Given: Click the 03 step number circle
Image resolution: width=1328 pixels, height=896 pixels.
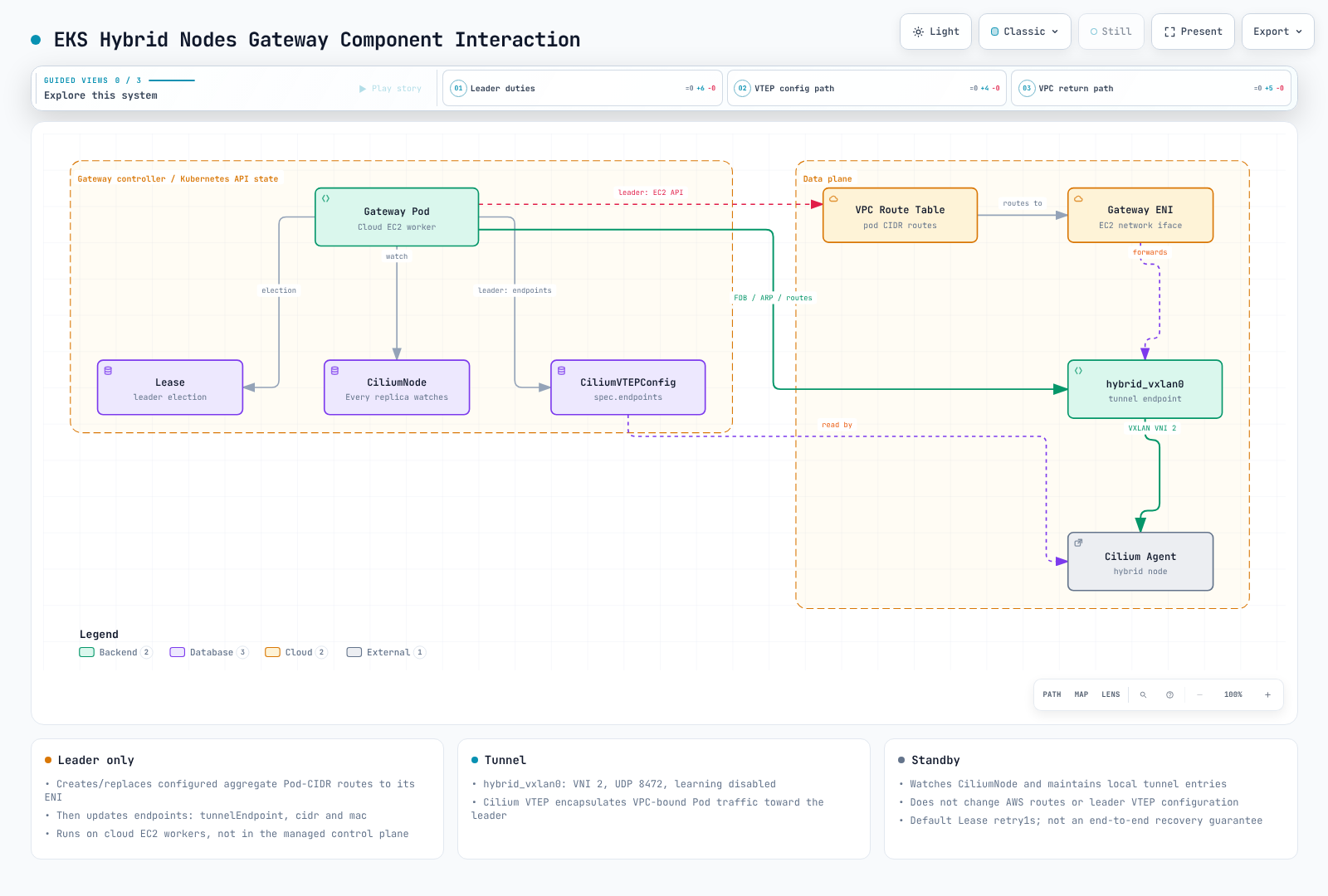Looking at the screenshot, I should (x=1027, y=88).
